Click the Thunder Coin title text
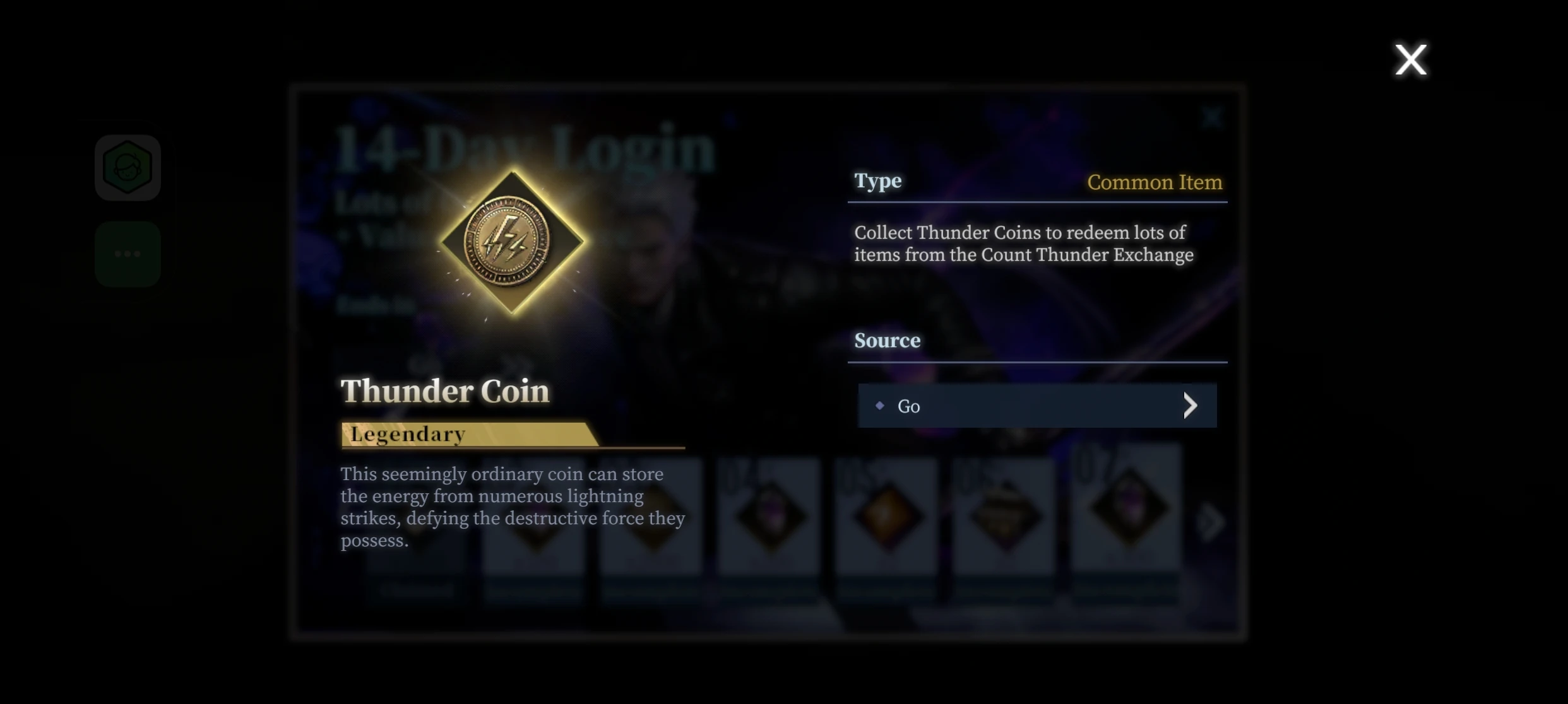Image resolution: width=1568 pixels, height=704 pixels. [x=445, y=390]
